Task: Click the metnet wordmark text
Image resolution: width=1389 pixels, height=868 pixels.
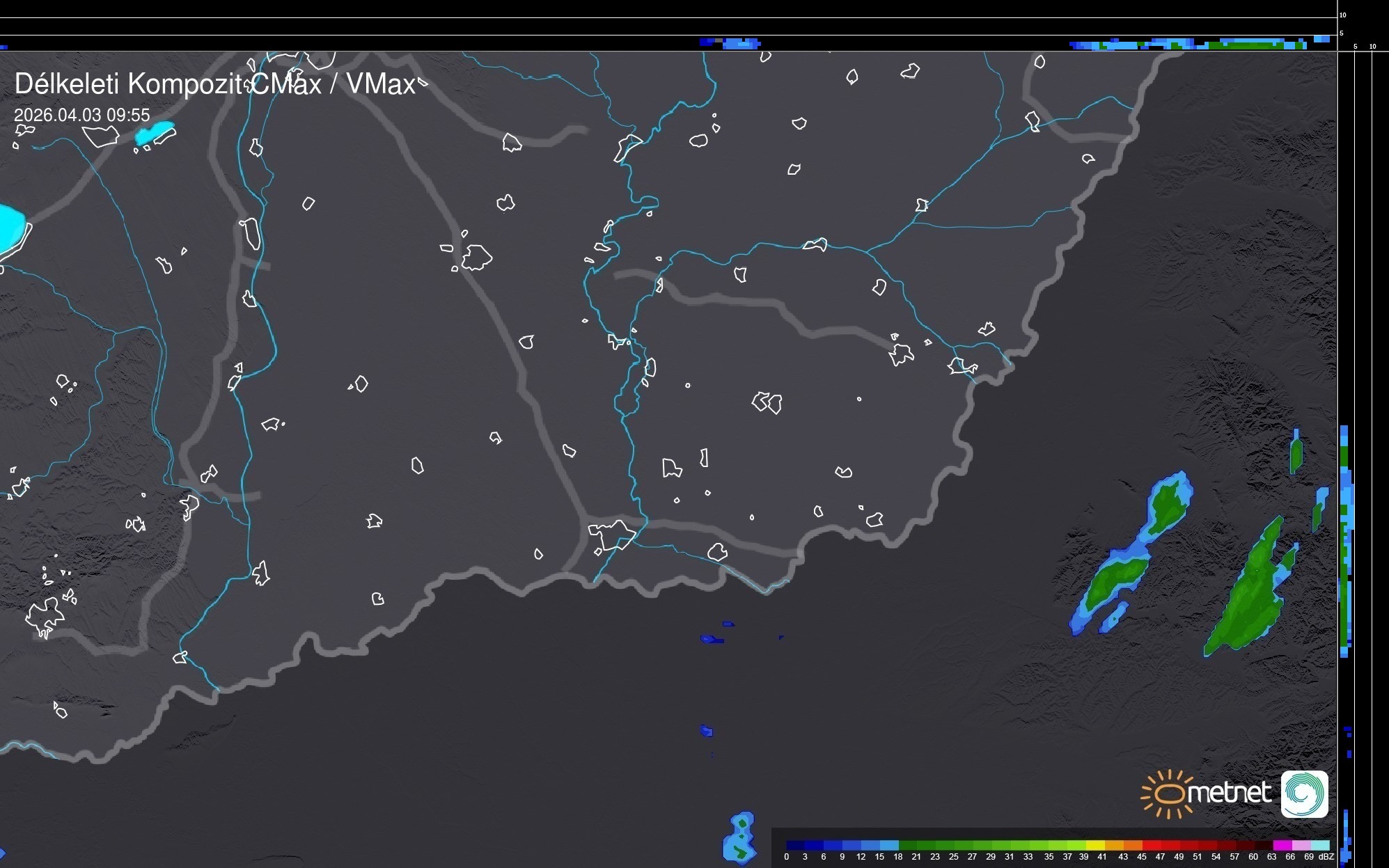Action: click(1229, 793)
